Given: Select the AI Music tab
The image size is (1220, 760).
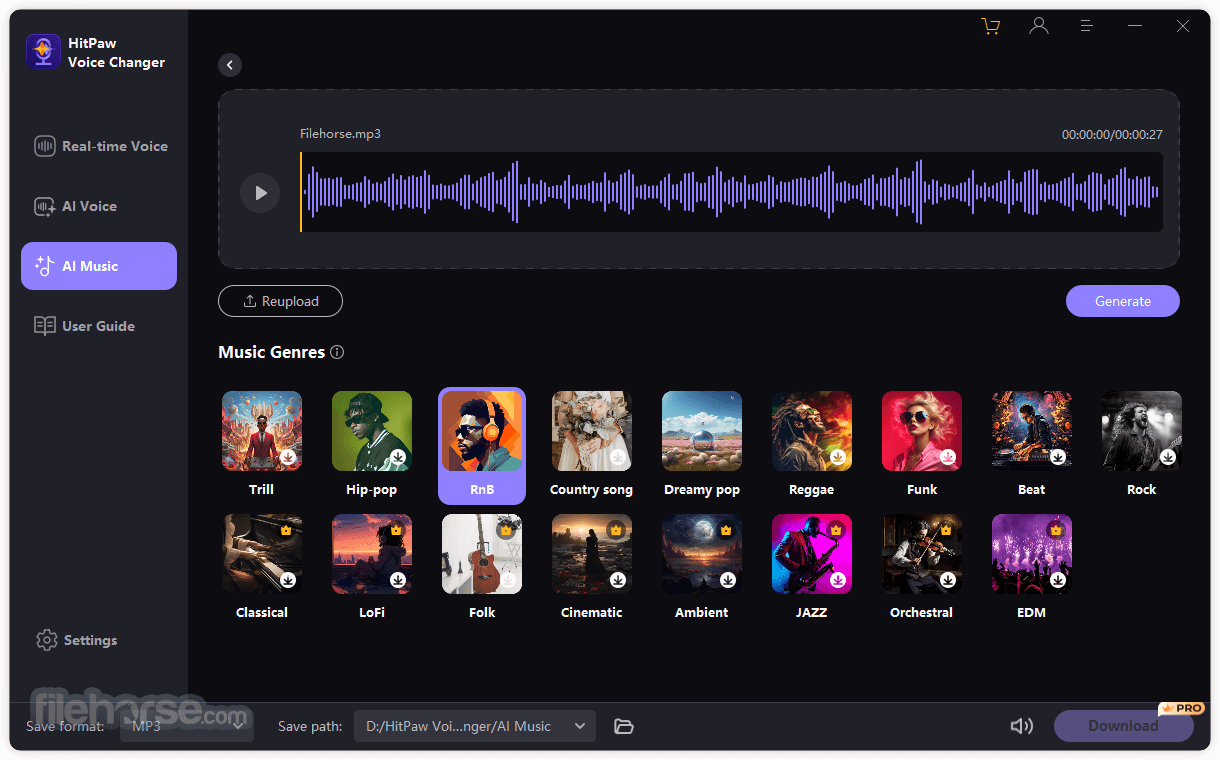Looking at the screenshot, I should click(x=99, y=266).
